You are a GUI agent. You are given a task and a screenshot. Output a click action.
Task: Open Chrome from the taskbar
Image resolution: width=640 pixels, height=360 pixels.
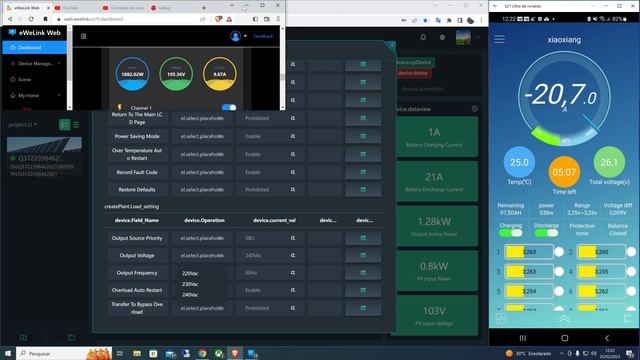202,353
